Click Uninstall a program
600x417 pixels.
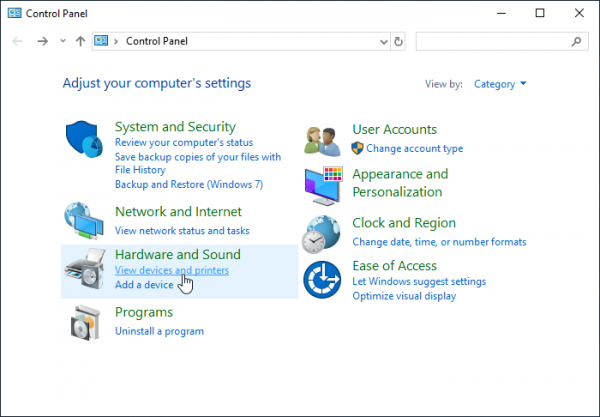(160, 331)
